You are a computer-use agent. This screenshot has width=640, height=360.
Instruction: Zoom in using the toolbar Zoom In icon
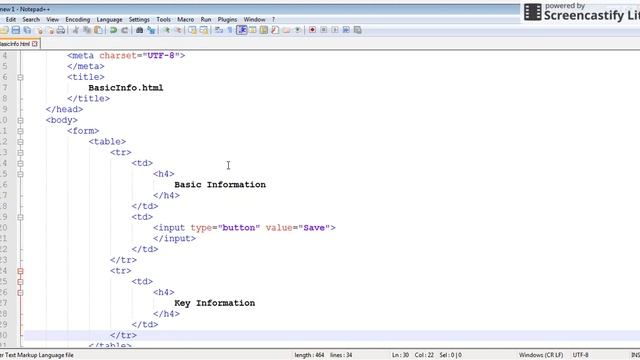click(167, 30)
